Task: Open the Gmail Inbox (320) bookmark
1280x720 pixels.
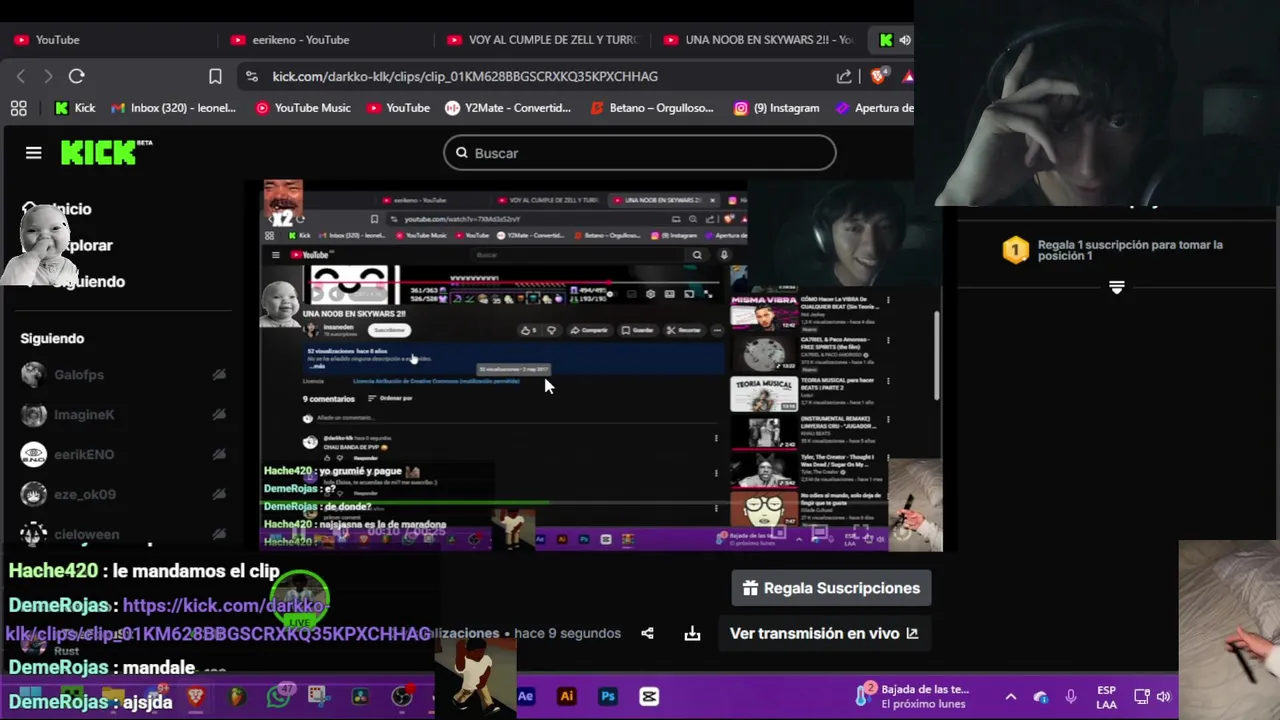Action: 174,108
